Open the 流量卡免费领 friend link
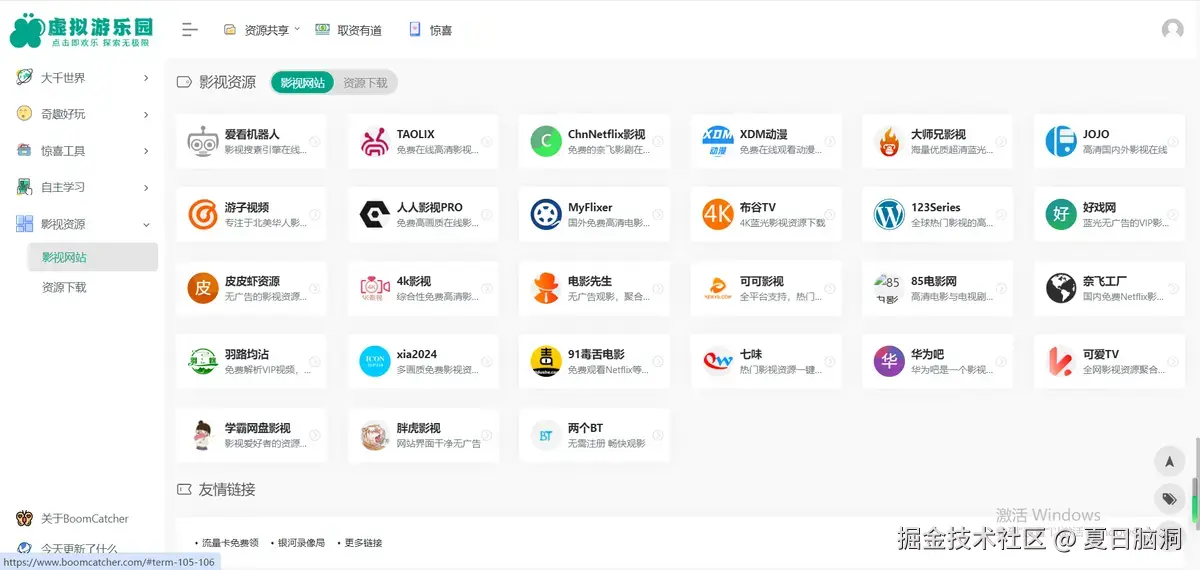Image resolution: width=1200 pixels, height=570 pixels. click(230, 543)
